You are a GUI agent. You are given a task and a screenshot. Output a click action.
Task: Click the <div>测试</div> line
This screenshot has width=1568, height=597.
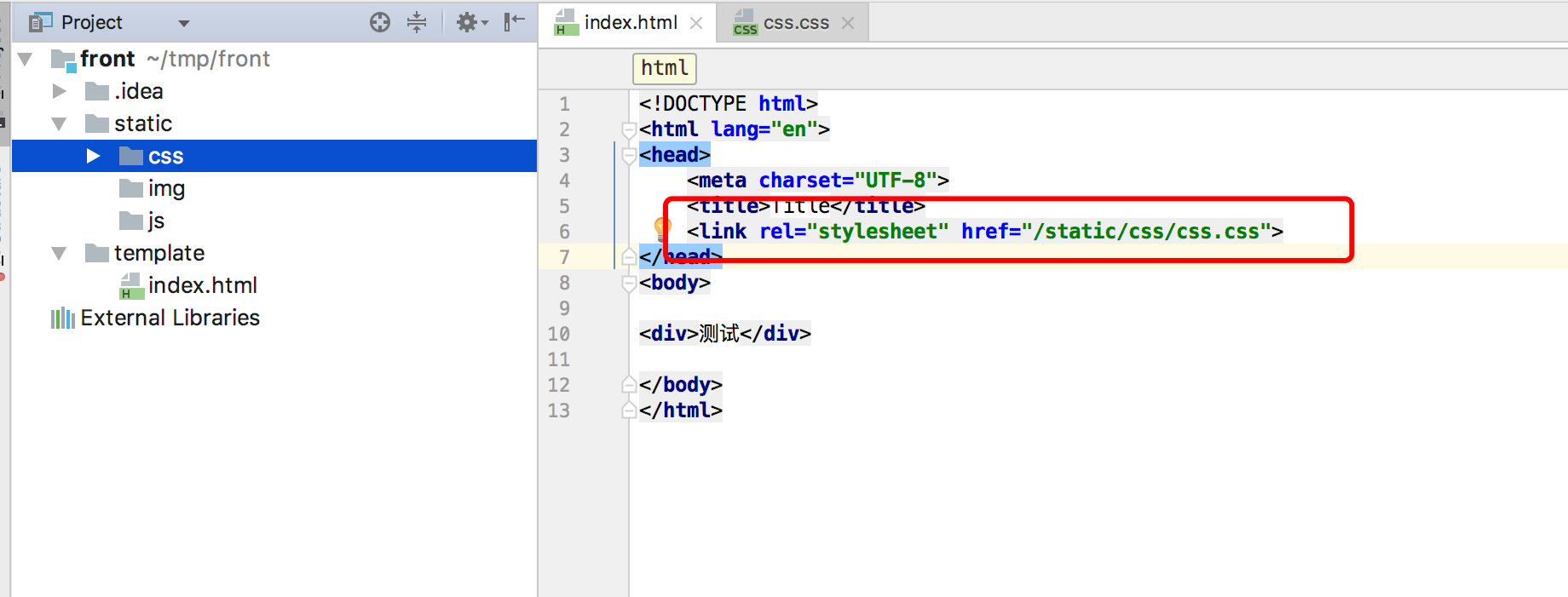point(725,334)
